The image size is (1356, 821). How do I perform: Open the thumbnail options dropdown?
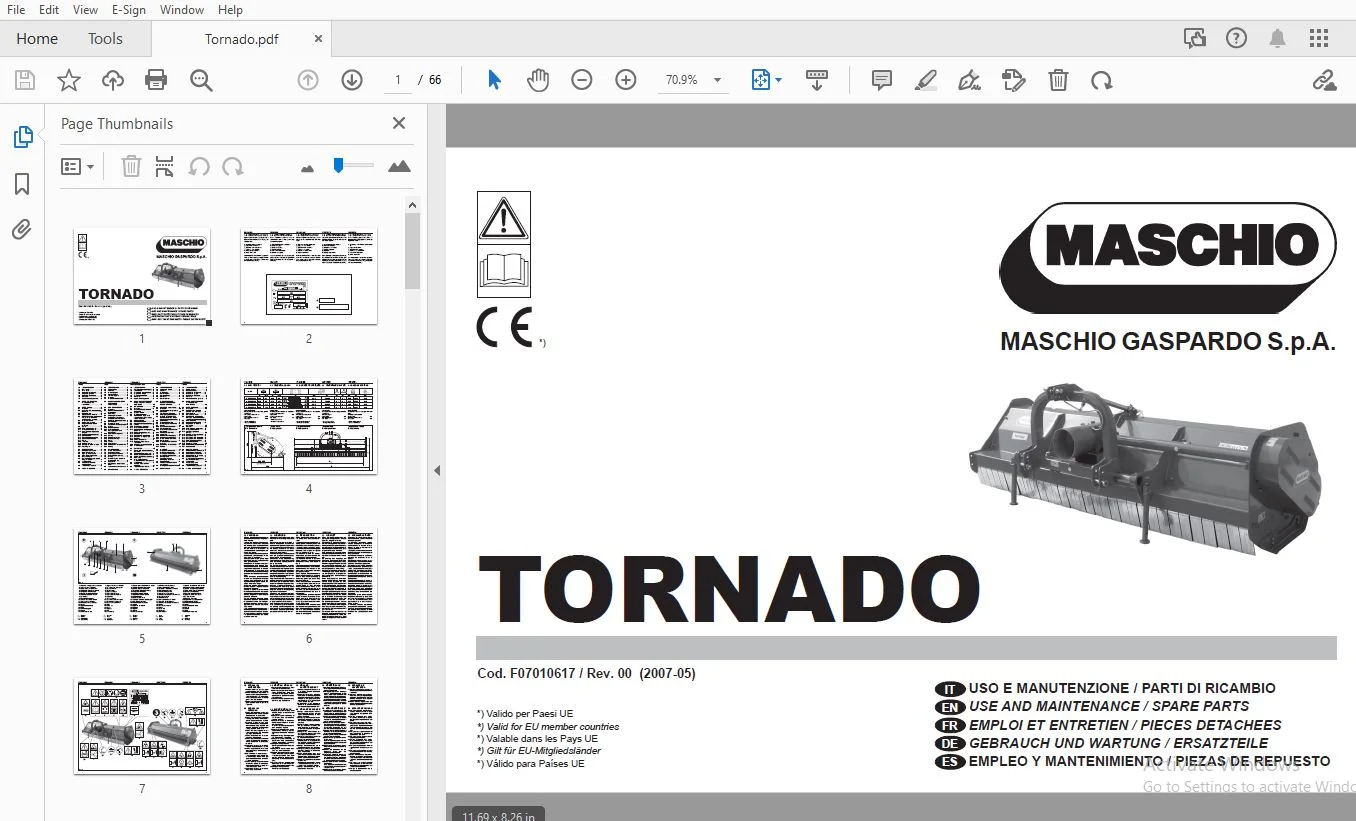click(x=78, y=167)
